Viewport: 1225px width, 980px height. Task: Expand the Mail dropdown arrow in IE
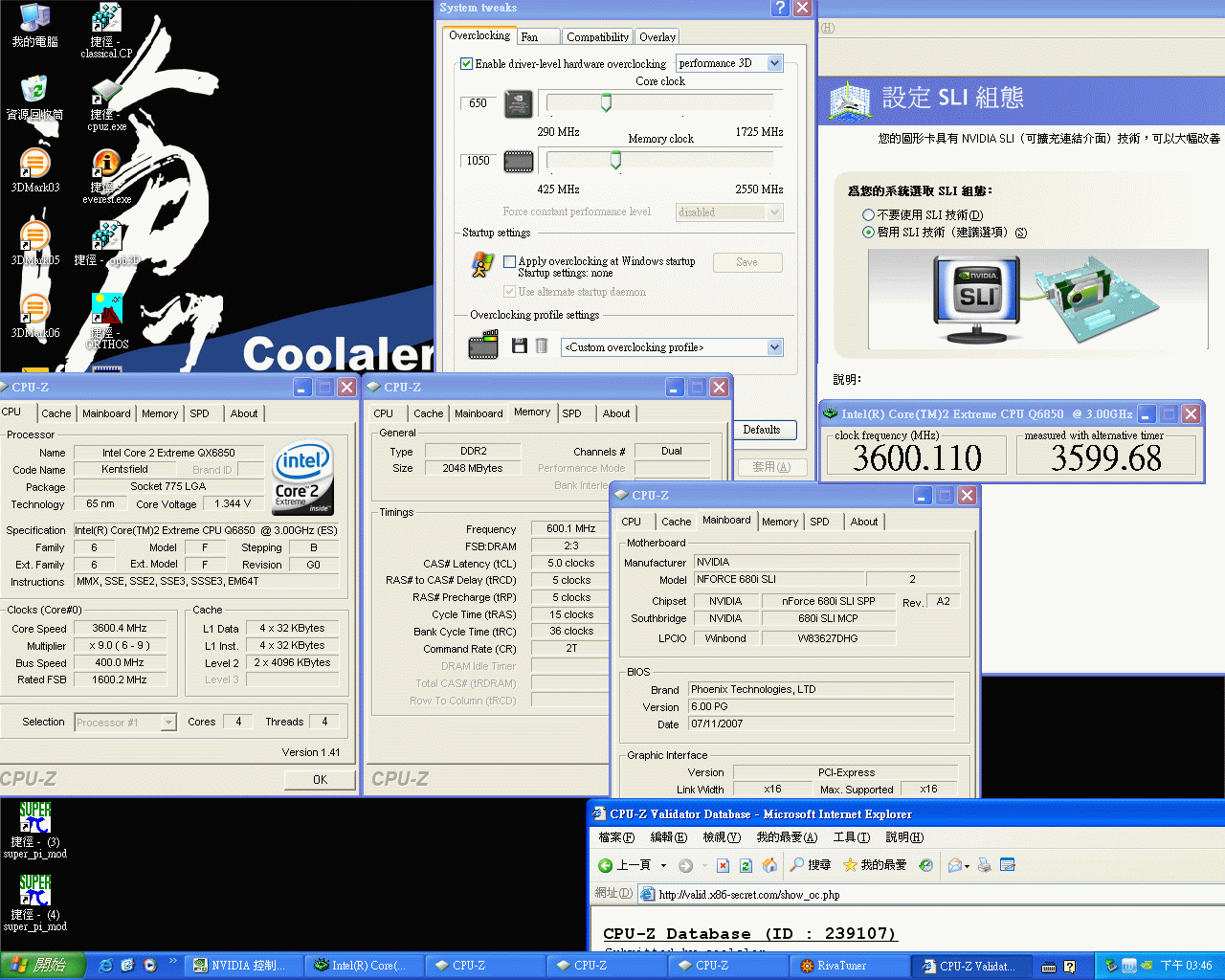(967, 865)
